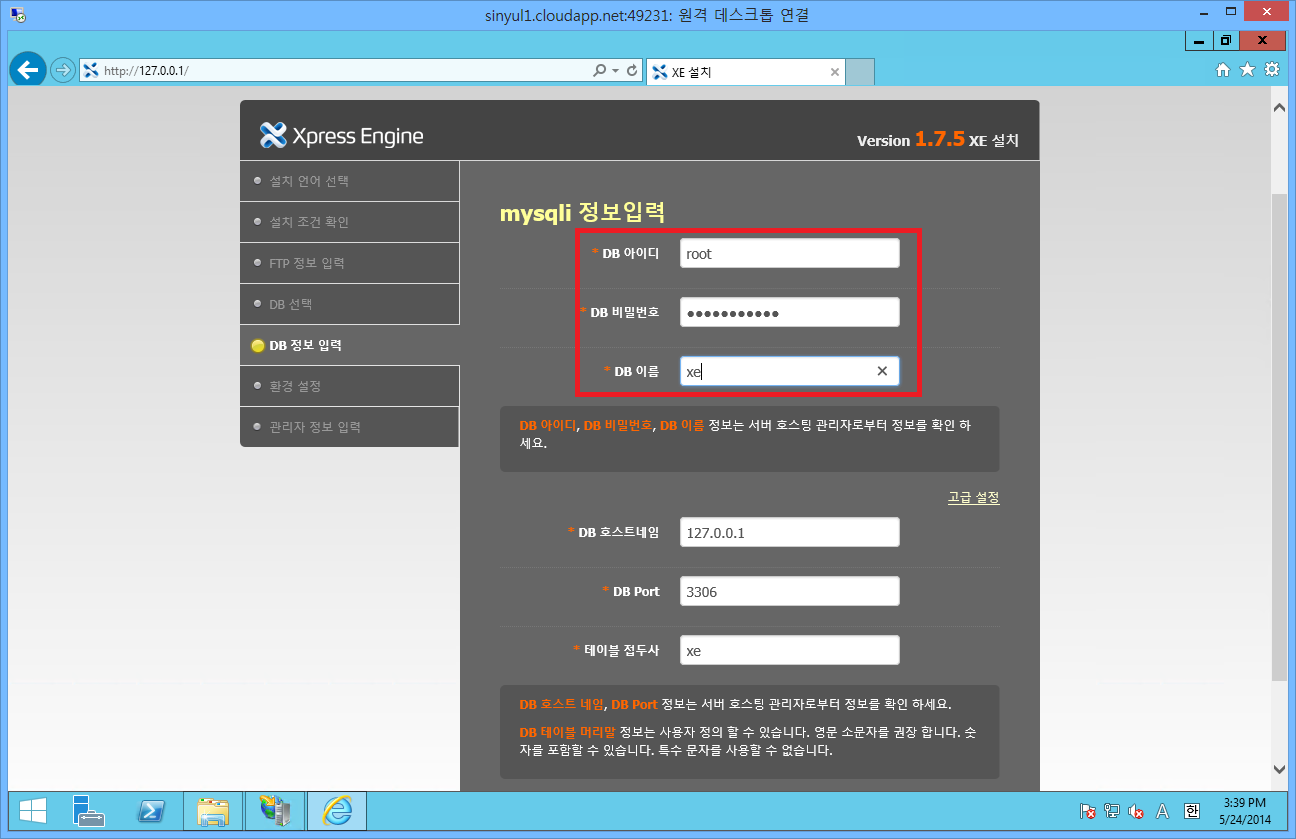Select the 'FTP 정보 입력' step
Image resolution: width=1296 pixels, height=839 pixels.
pos(350,263)
